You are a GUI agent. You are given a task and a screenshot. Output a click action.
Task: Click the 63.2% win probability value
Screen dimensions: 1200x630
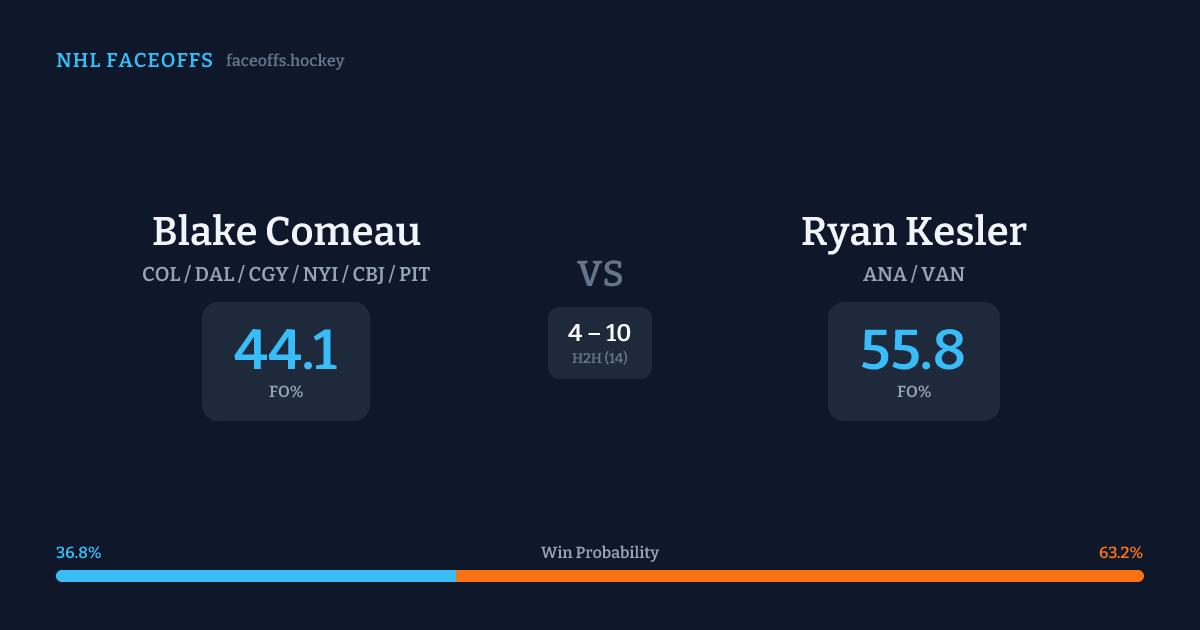pyautogui.click(x=1120, y=553)
